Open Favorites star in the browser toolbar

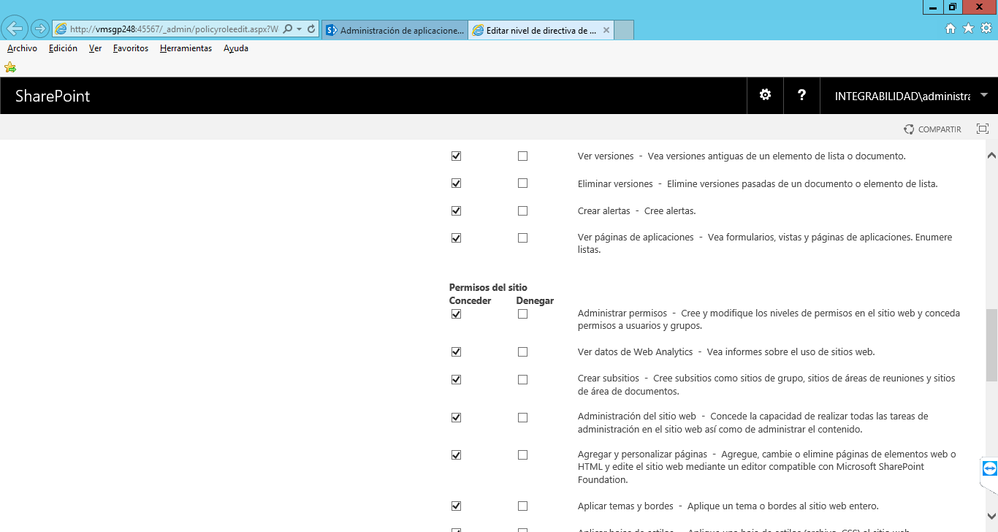coord(968,28)
